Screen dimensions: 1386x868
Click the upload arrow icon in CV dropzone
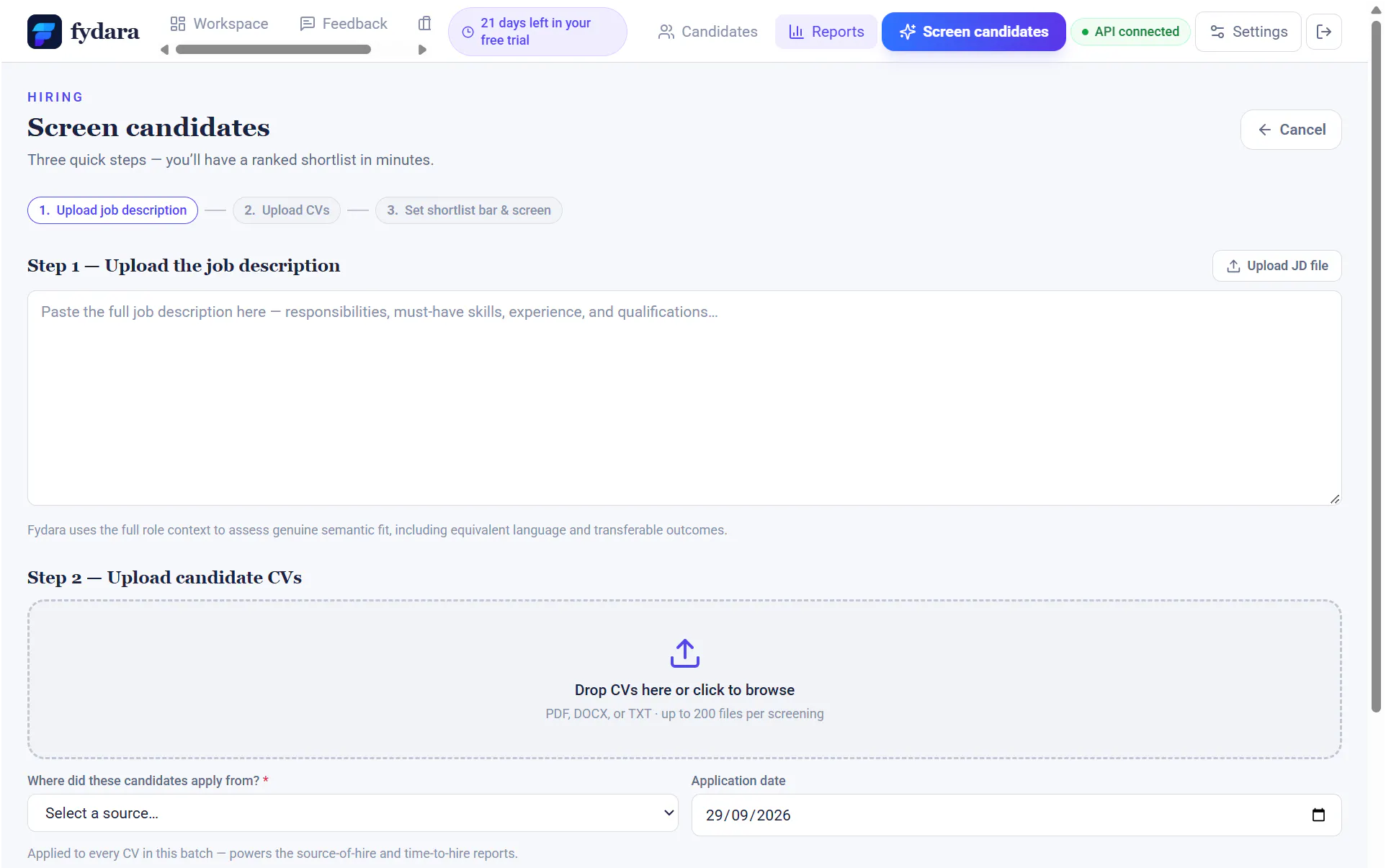684,653
